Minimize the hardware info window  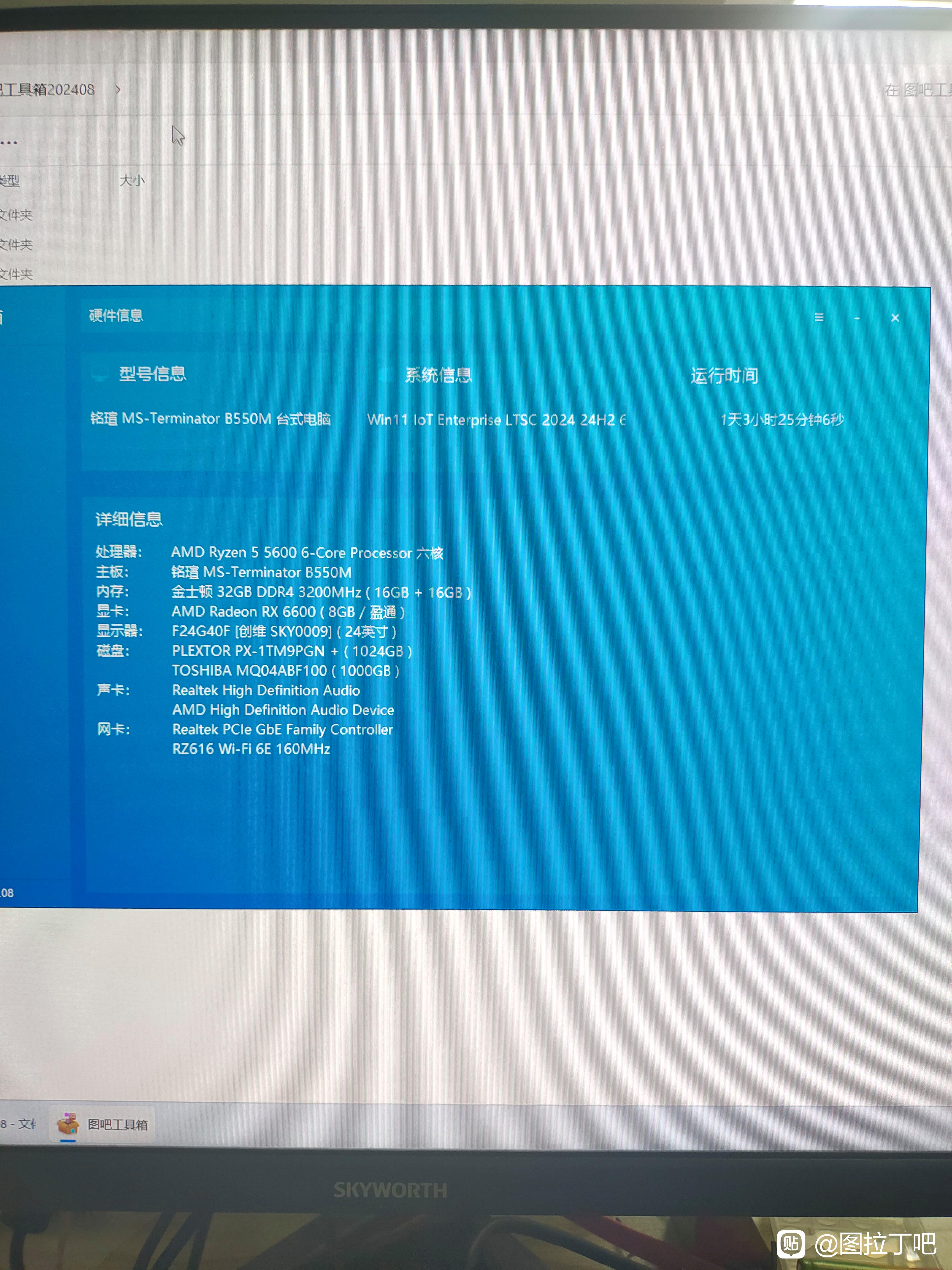tap(857, 318)
